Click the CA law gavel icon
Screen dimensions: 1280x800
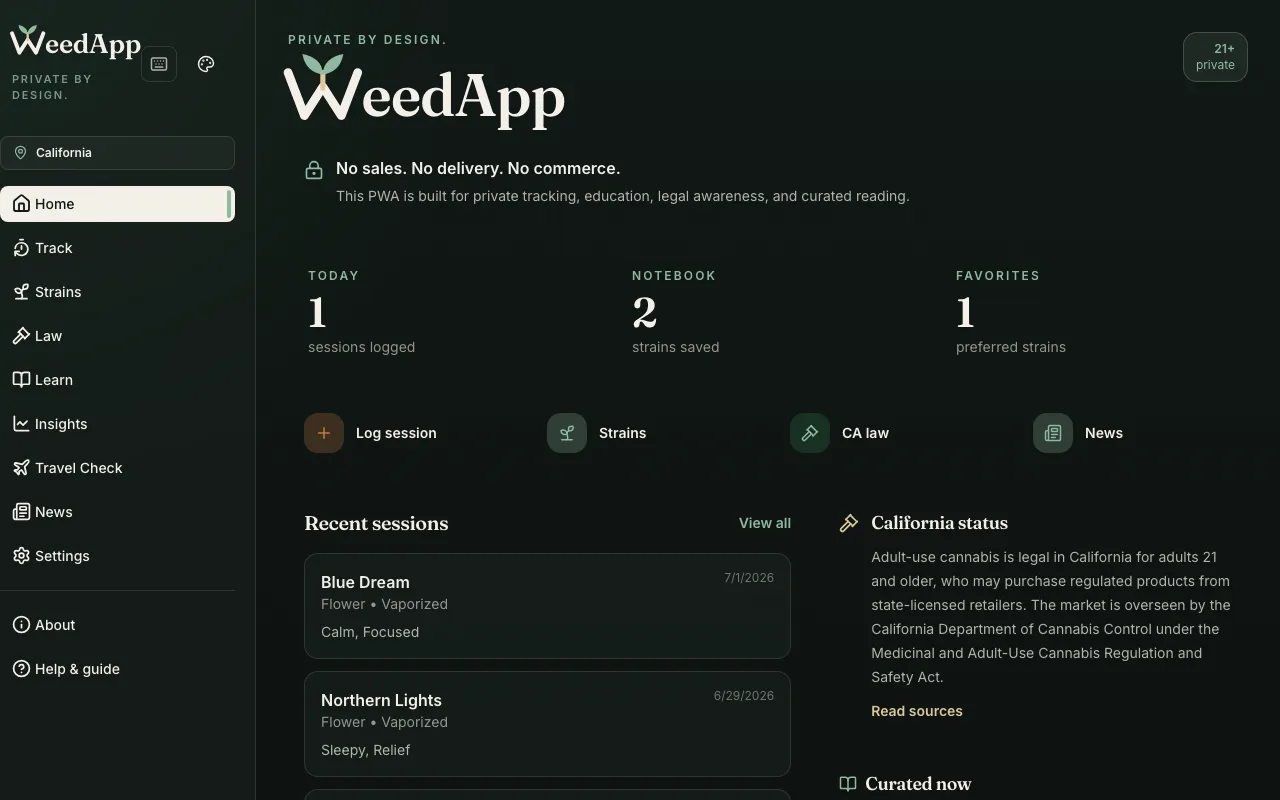(x=810, y=433)
